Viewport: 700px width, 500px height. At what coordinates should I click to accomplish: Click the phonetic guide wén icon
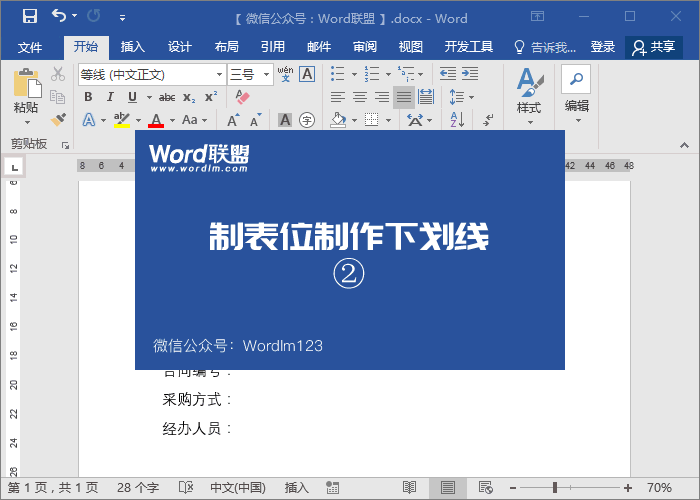285,74
